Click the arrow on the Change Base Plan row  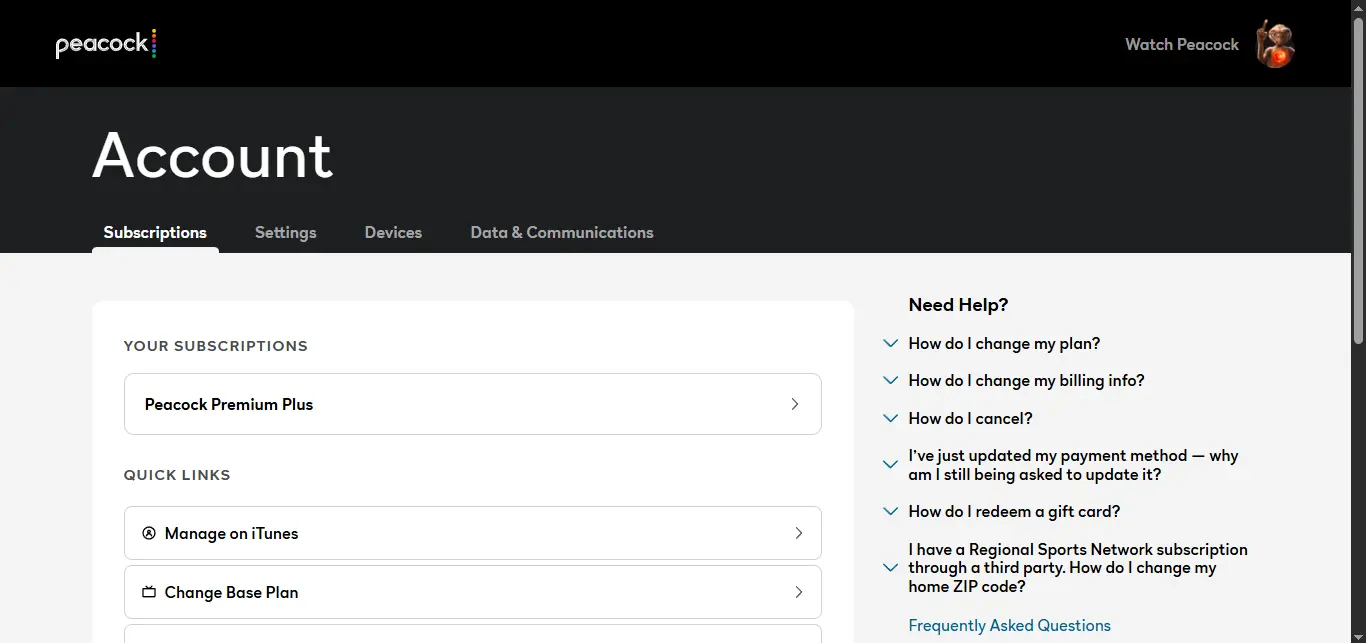[798, 592]
